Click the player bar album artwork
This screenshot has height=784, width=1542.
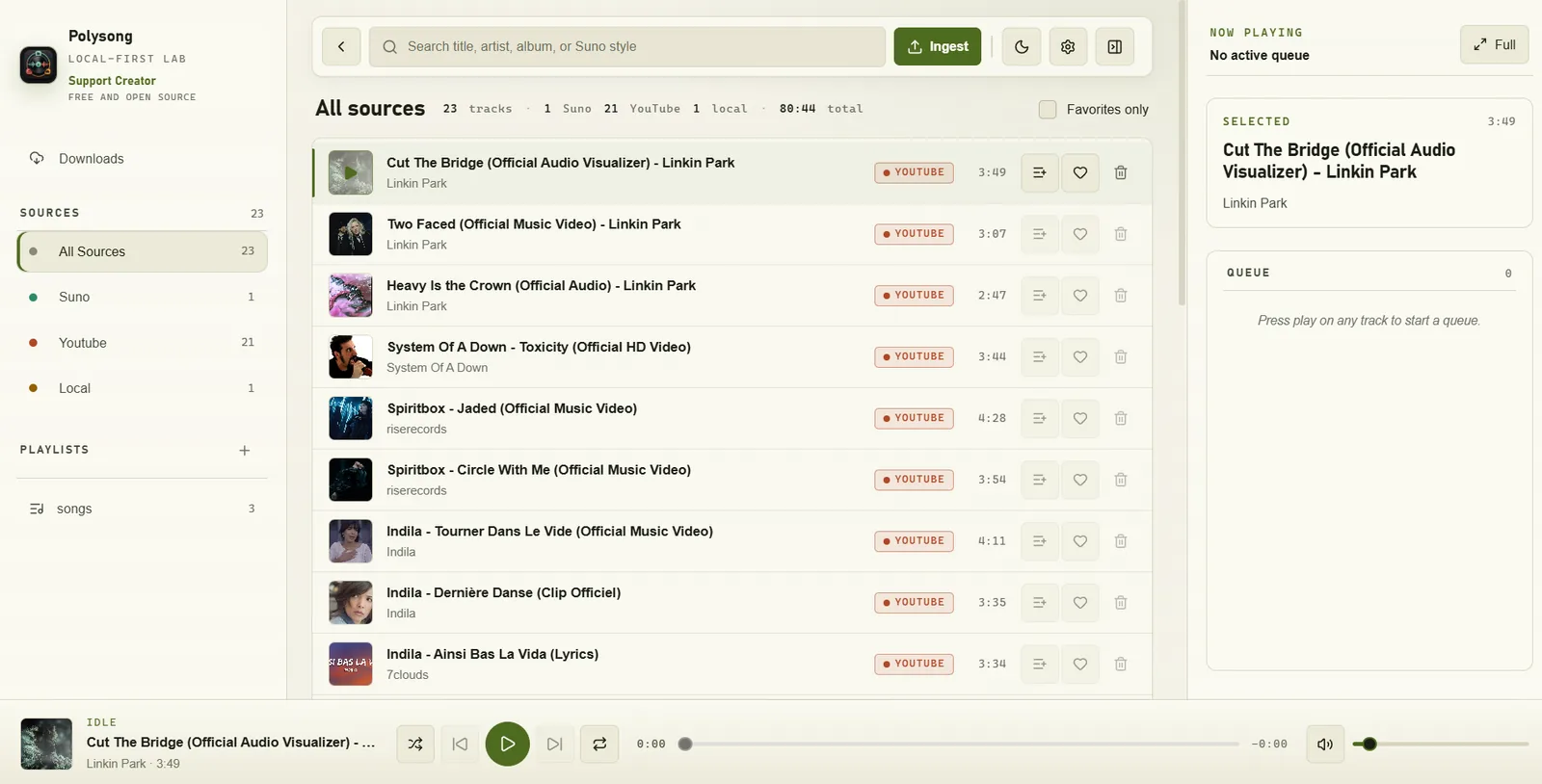tap(46, 744)
